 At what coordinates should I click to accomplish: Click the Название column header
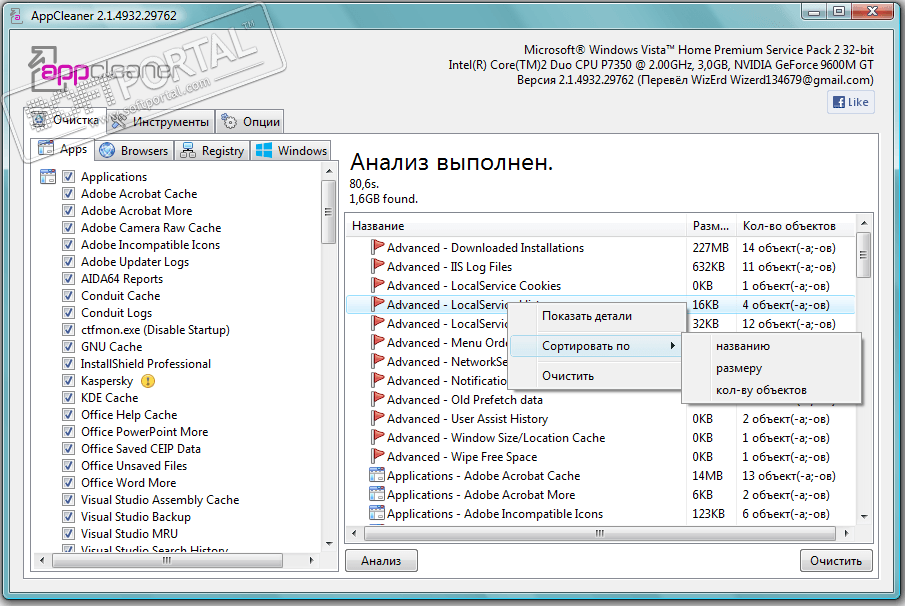click(515, 226)
